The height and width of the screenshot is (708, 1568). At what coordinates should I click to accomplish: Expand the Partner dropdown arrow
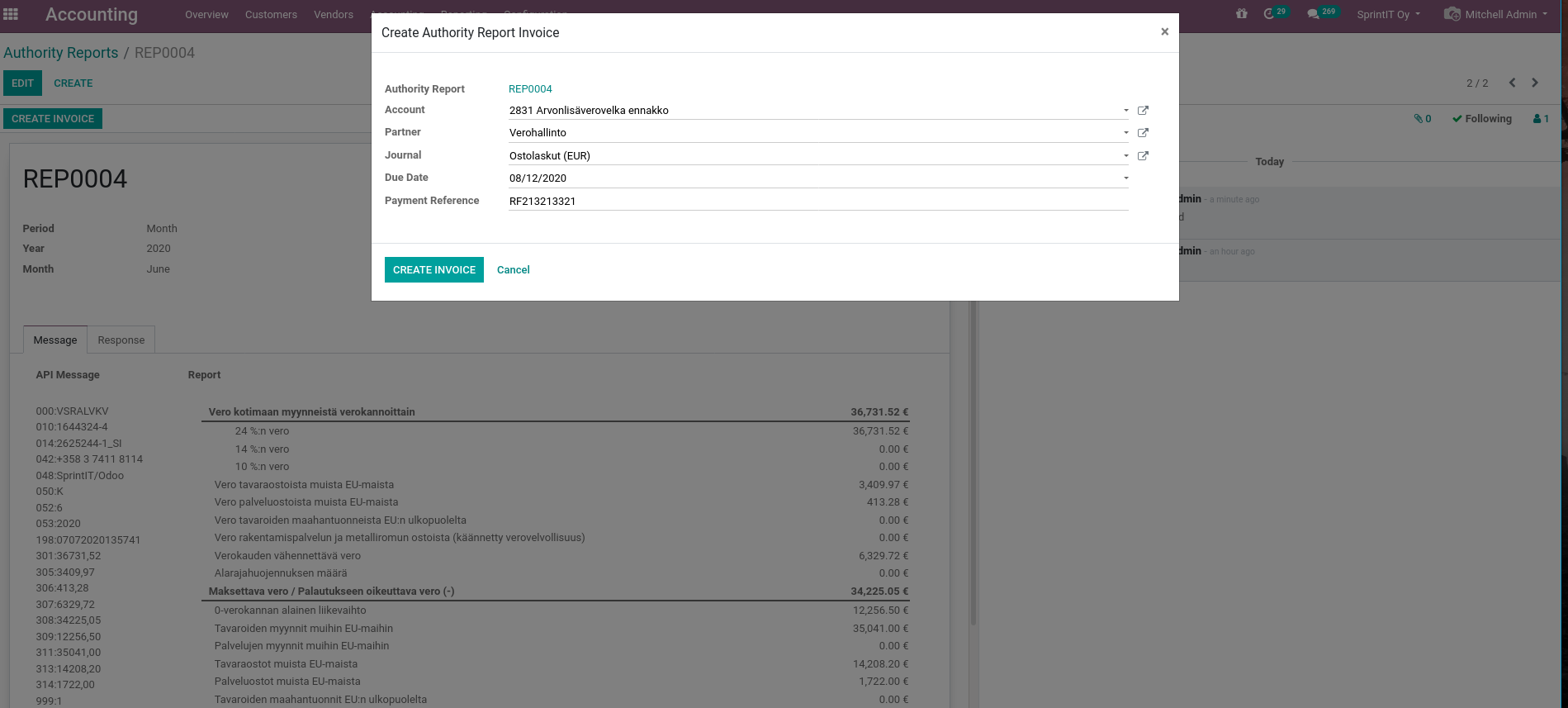pyautogui.click(x=1125, y=132)
